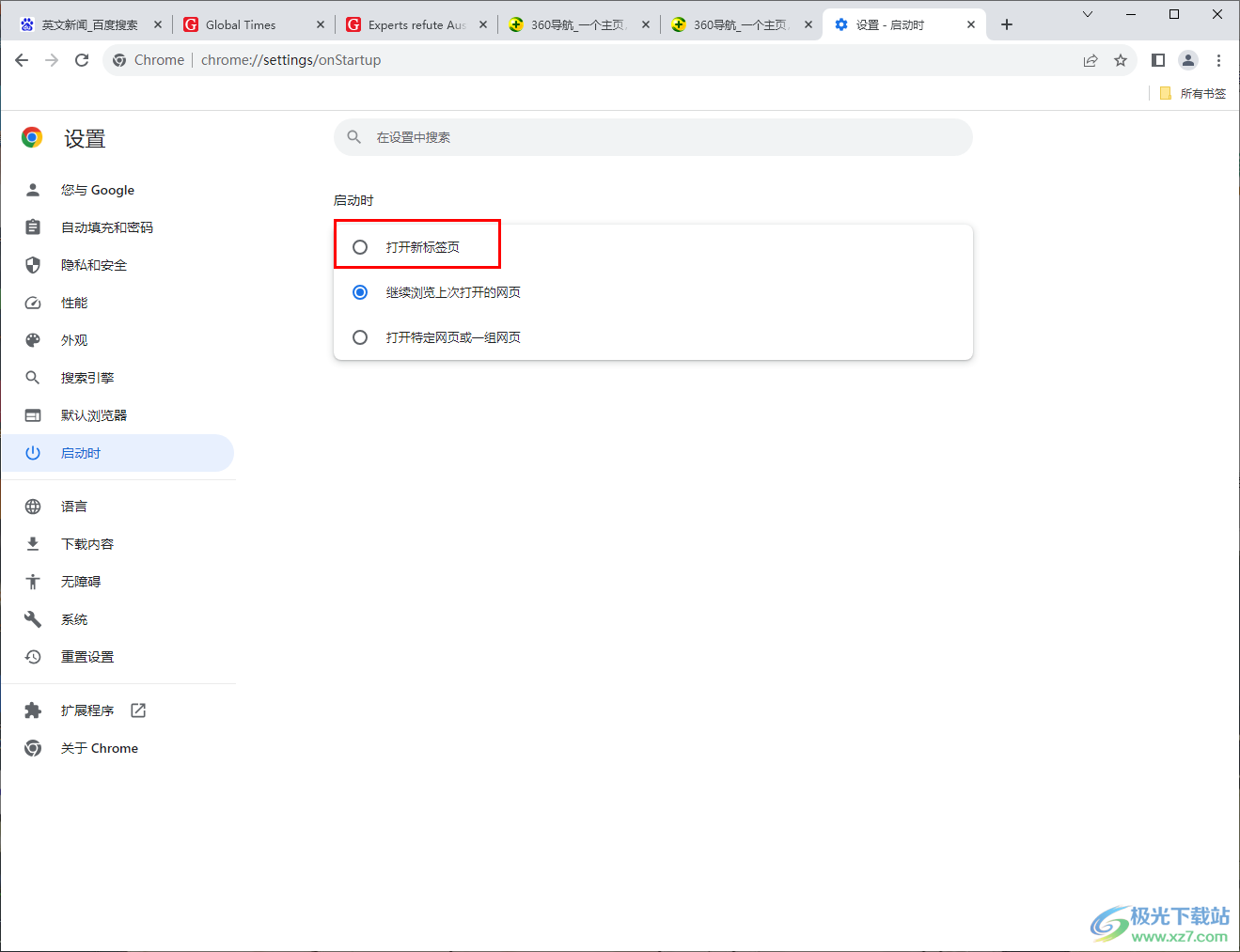1240x952 pixels.
Task: Click the 隐私和安全 shield icon
Action: [33, 265]
